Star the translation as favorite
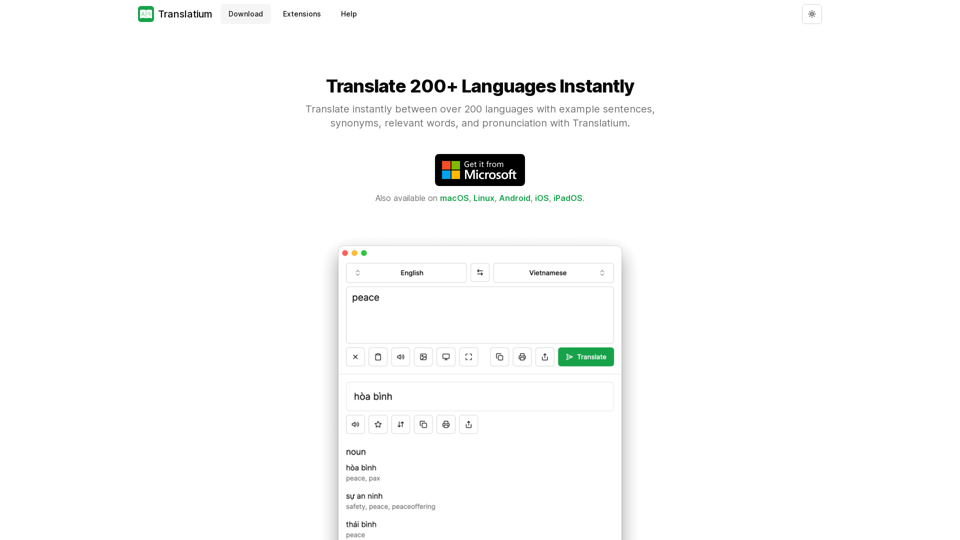Screen dimensions: 960x540 [x=378, y=424]
